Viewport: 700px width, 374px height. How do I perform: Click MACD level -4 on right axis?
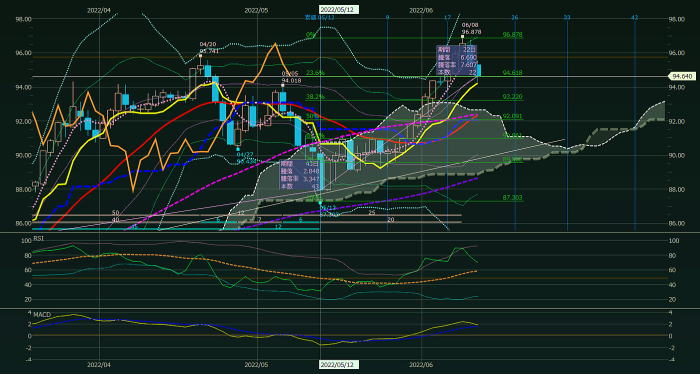[x=672, y=360]
